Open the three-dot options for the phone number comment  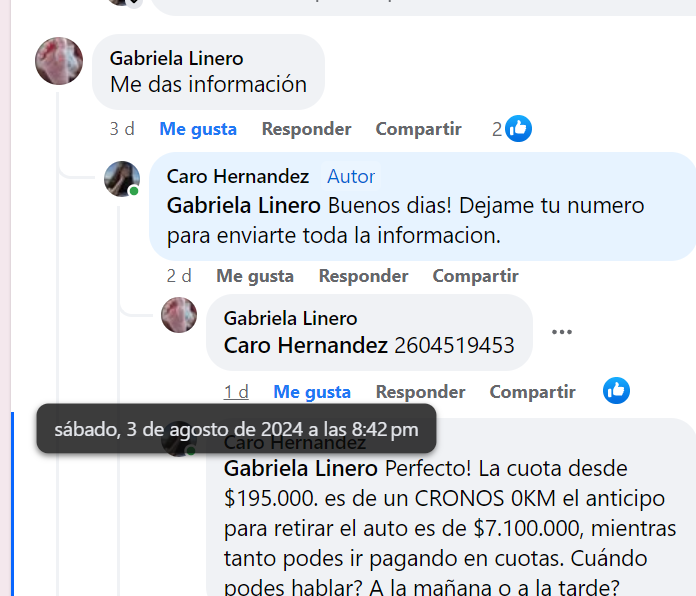[562, 332]
